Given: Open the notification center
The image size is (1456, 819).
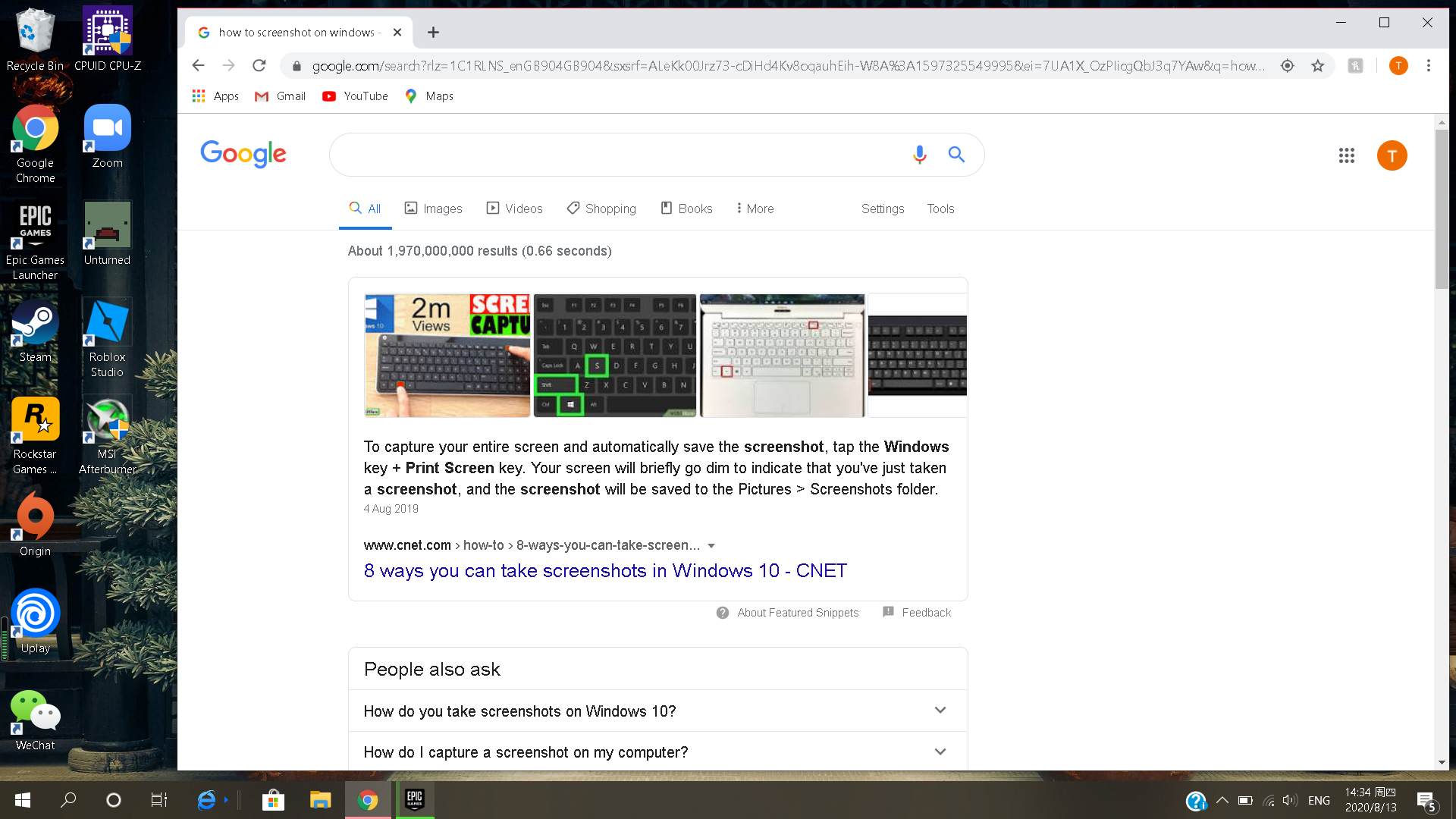Looking at the screenshot, I should pyautogui.click(x=1426, y=801).
